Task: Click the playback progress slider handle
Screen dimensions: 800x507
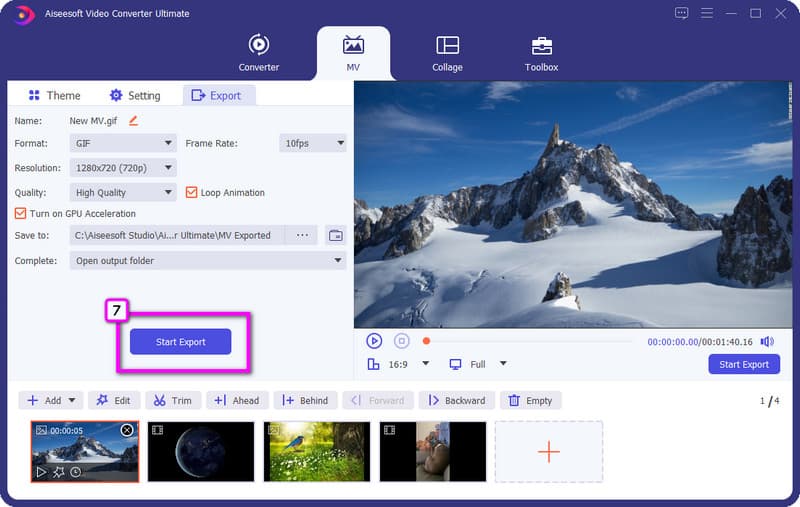Action: click(x=426, y=342)
